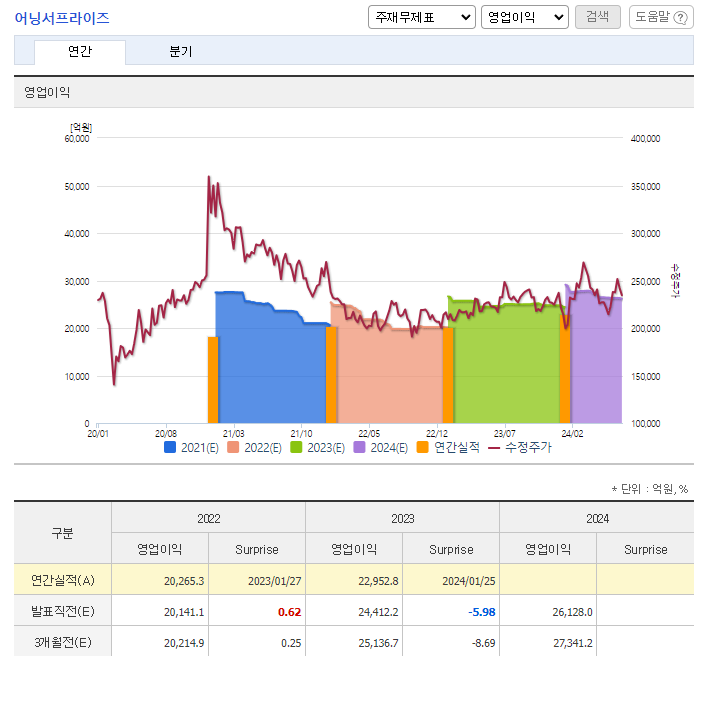Select the 발표직전(E) row label
The height and width of the screenshot is (727, 704).
[x=63, y=611]
